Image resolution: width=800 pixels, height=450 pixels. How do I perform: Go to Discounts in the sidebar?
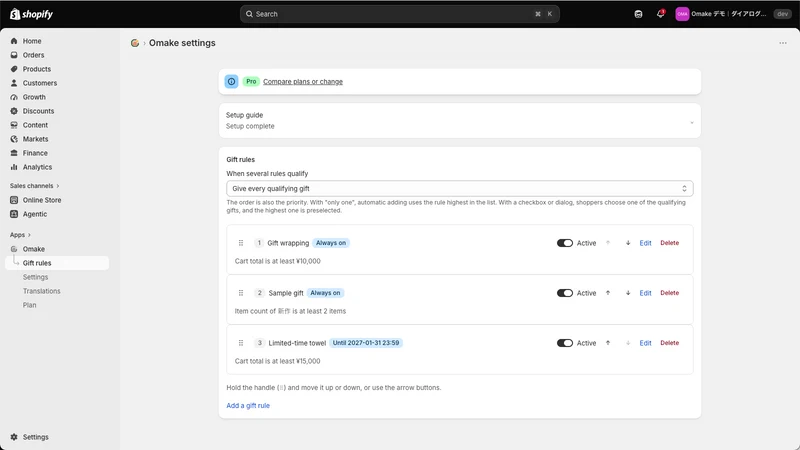coord(38,111)
